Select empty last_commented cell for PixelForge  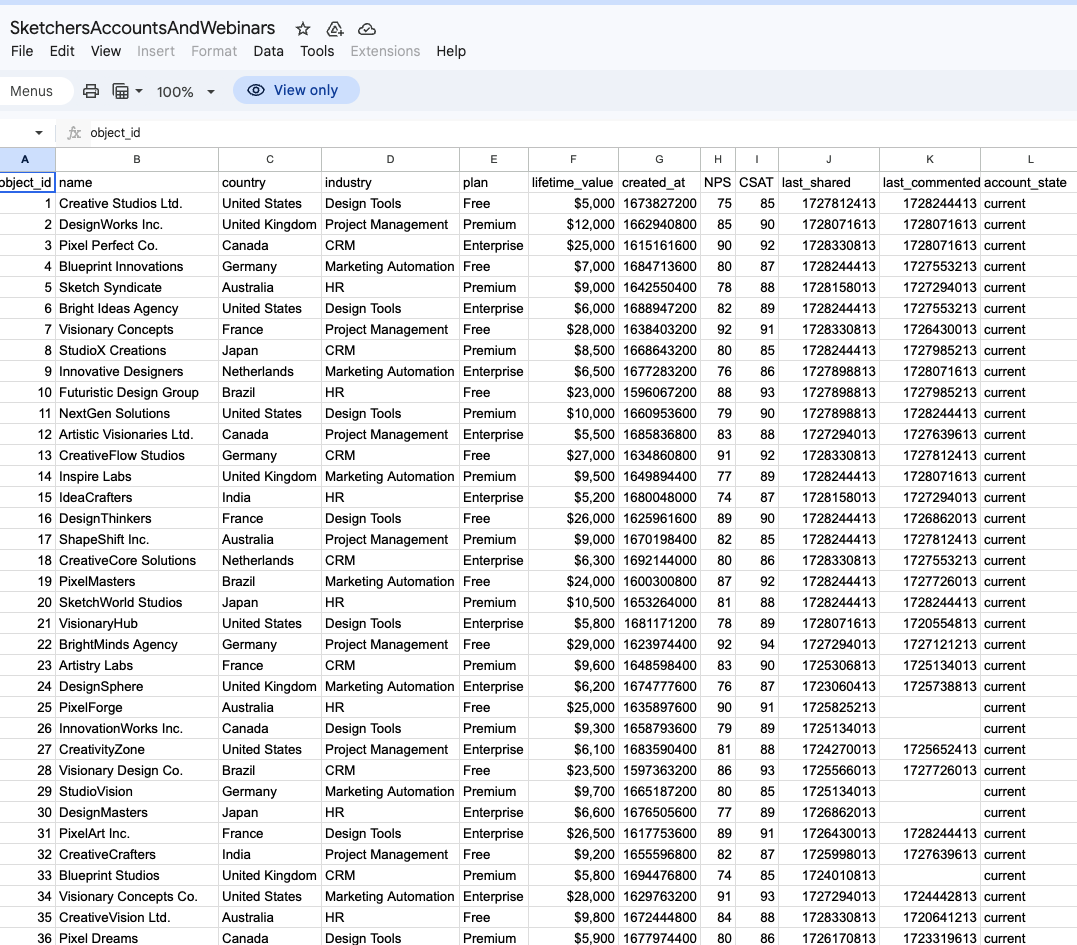pos(930,708)
